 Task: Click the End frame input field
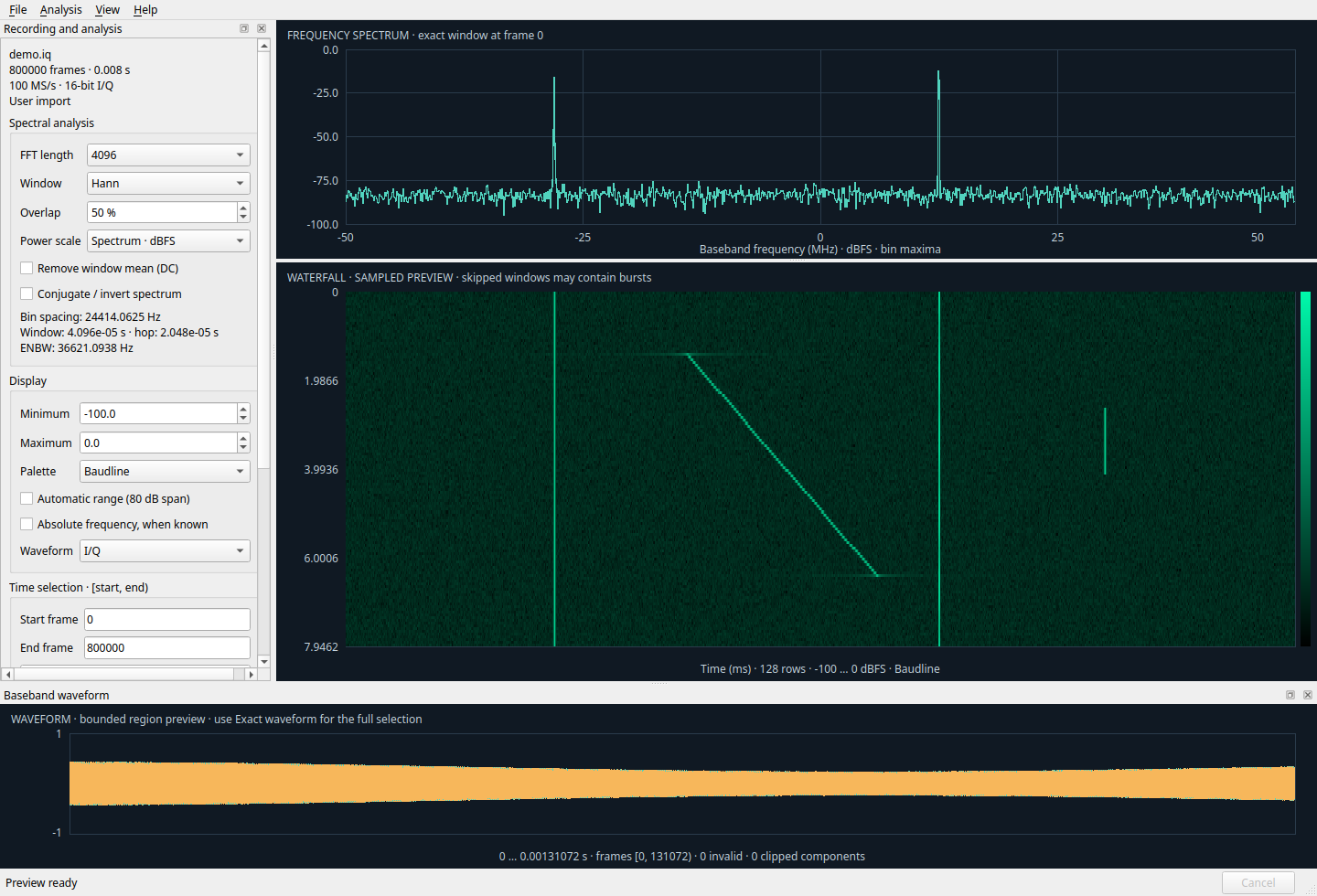tap(167, 647)
